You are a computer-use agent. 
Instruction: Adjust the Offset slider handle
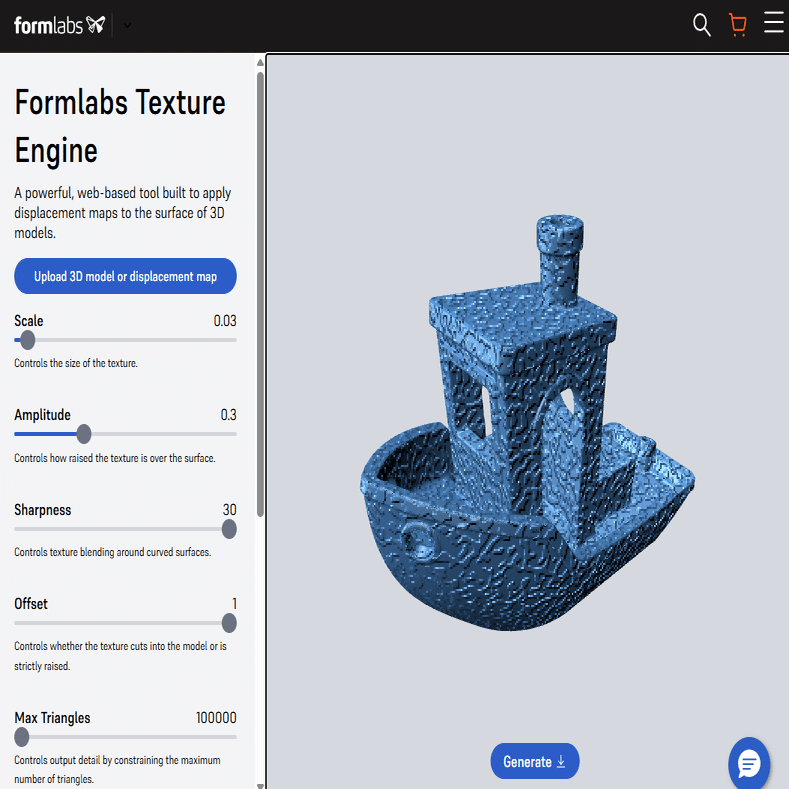pyautogui.click(x=229, y=623)
